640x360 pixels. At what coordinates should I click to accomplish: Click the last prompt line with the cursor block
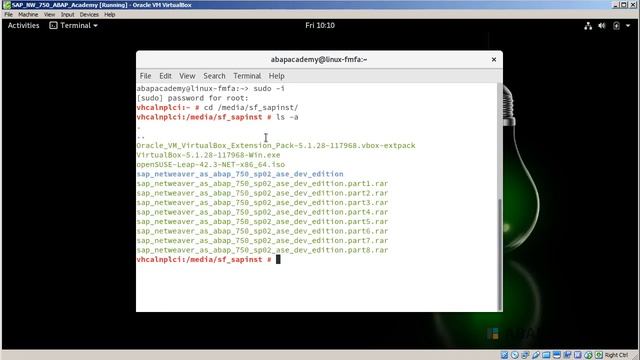click(x=208, y=260)
